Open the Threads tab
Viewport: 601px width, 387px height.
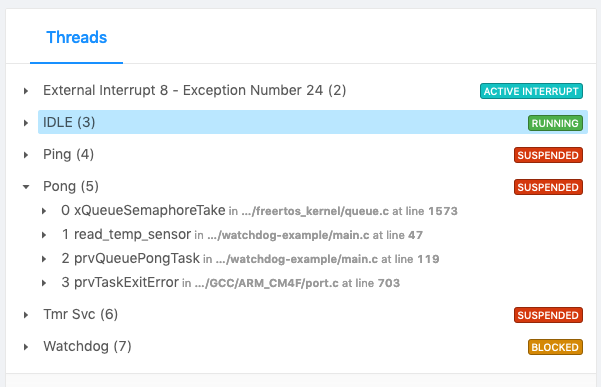77,38
